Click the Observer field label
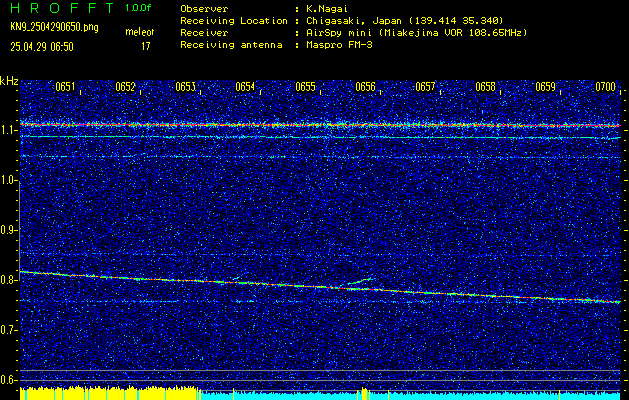This screenshot has height=400, width=629. click(x=204, y=9)
